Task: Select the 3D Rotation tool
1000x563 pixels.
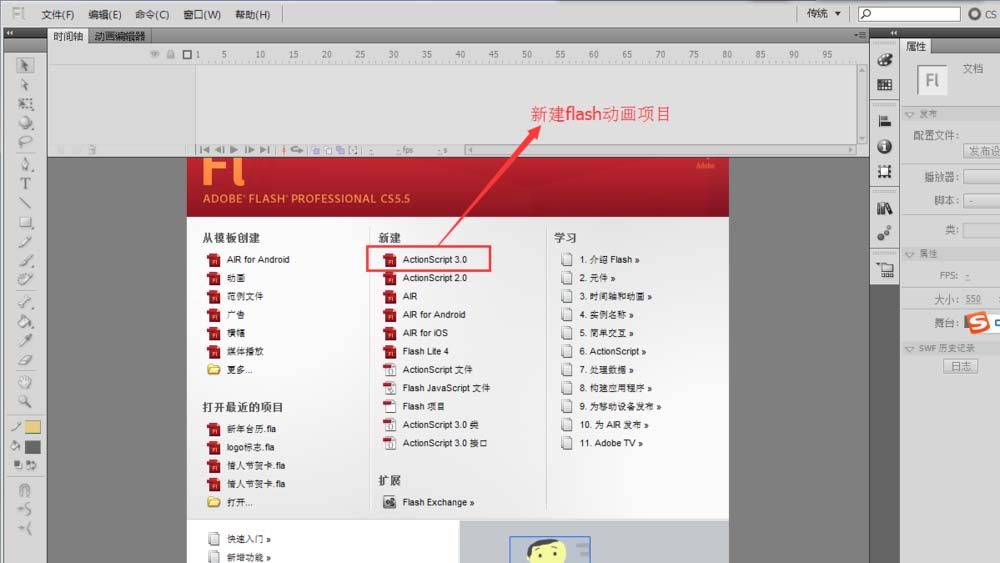Action: click(25, 122)
